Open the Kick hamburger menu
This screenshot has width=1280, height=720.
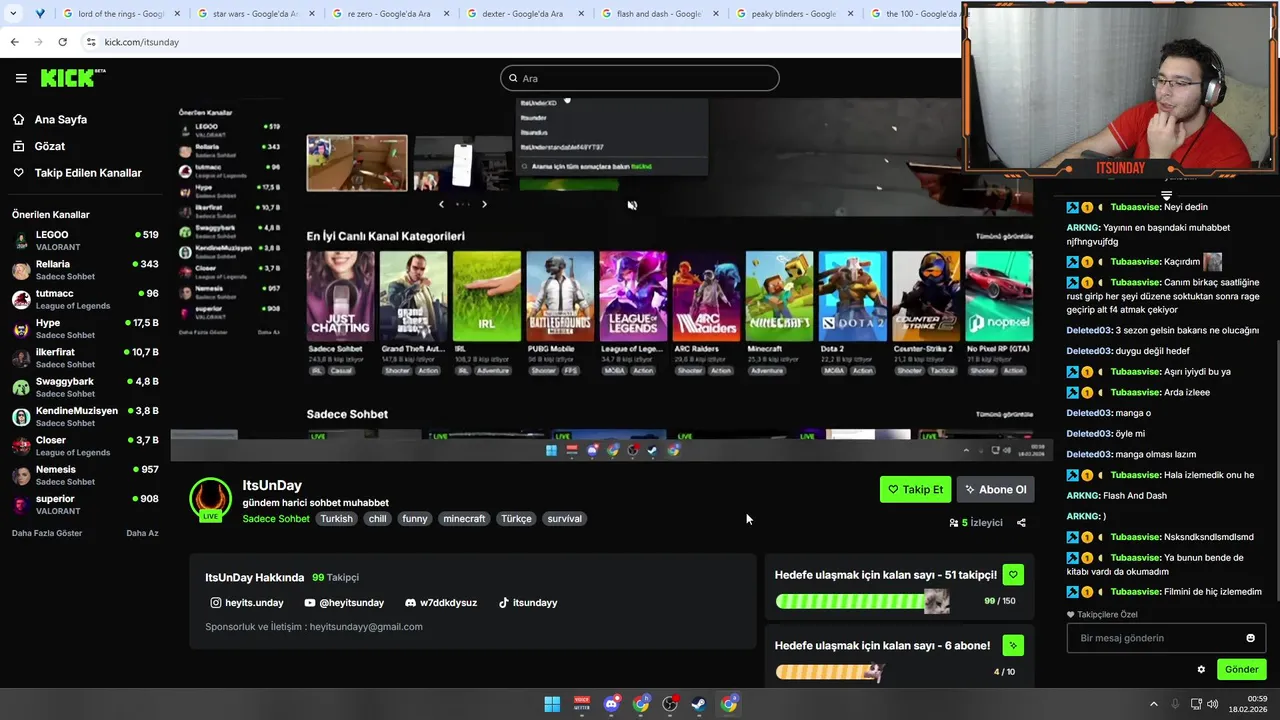pos(21,78)
